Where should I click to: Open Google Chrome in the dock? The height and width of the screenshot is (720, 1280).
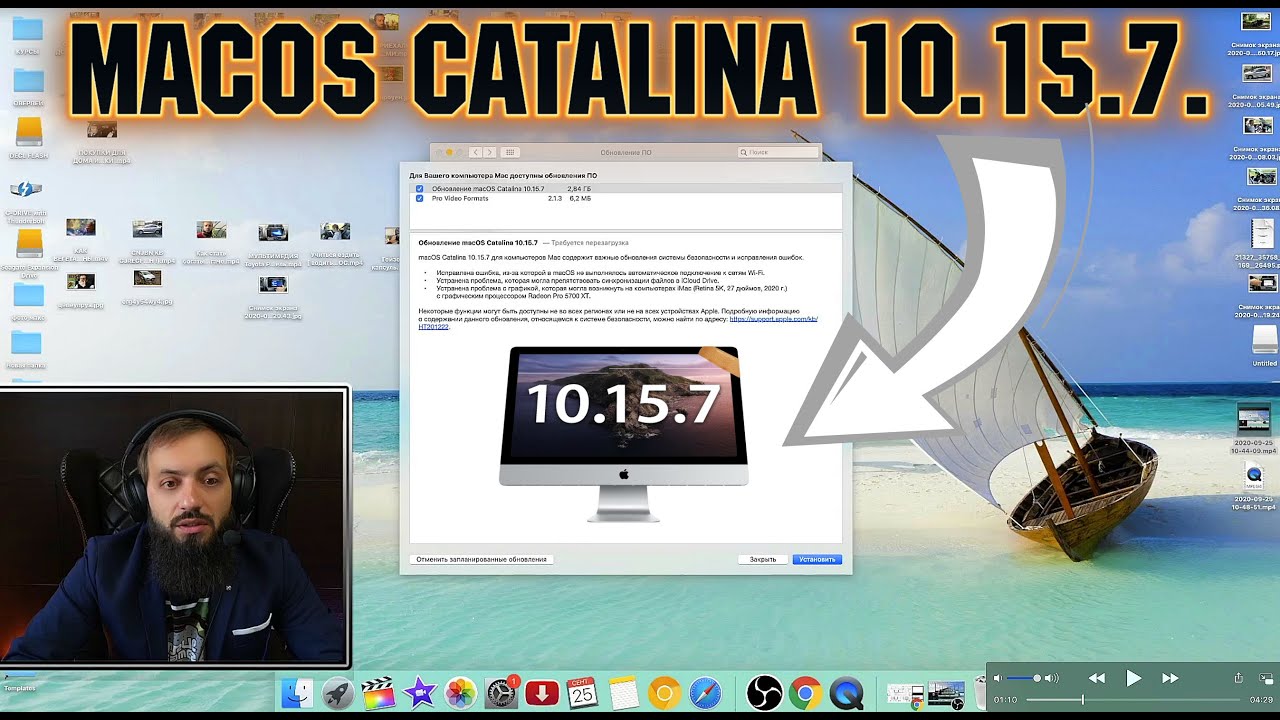[x=805, y=693]
